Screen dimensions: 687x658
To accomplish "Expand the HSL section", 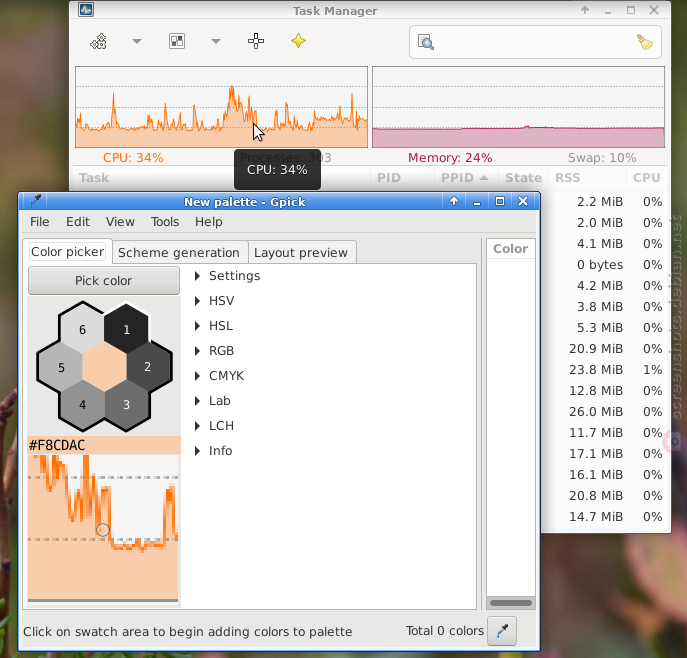I will [215, 325].
